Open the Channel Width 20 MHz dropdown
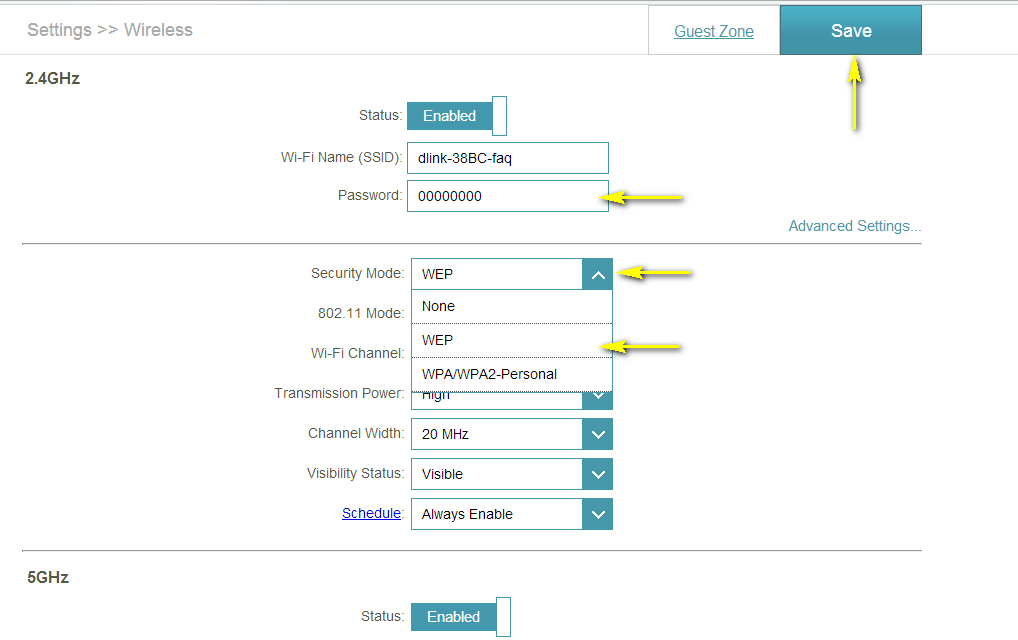Image resolution: width=1018 pixels, height=640 pixels. tap(496, 434)
